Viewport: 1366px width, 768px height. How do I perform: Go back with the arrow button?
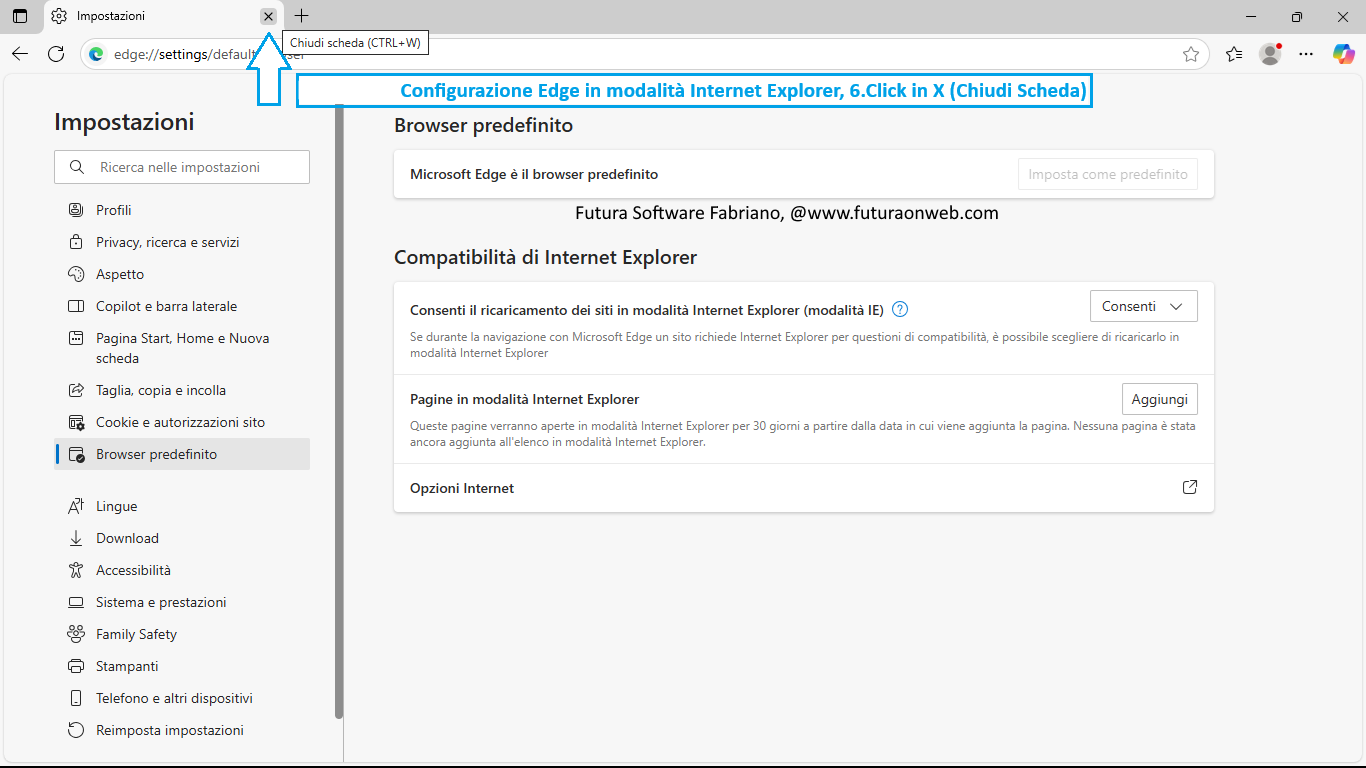pyautogui.click(x=20, y=54)
